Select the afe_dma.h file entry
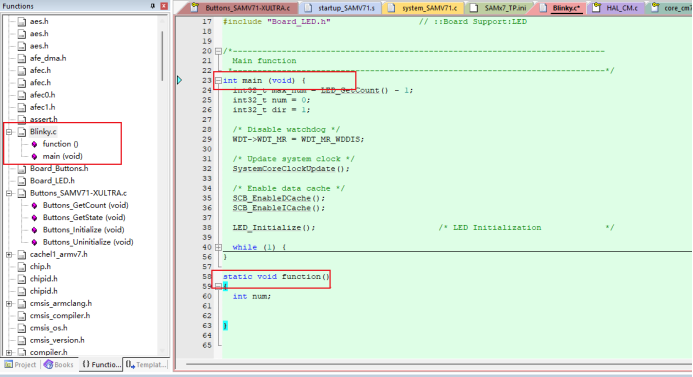693x377 pixels. coord(48,58)
